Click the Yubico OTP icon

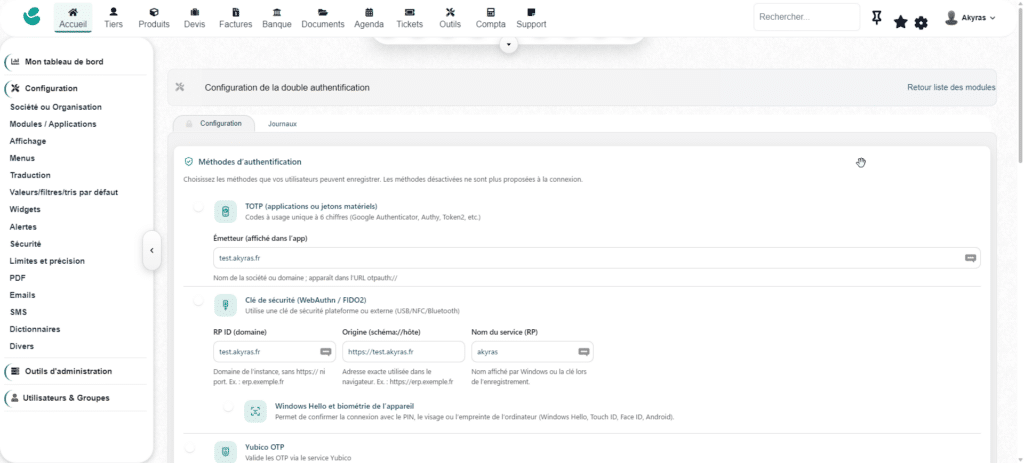[225, 452]
